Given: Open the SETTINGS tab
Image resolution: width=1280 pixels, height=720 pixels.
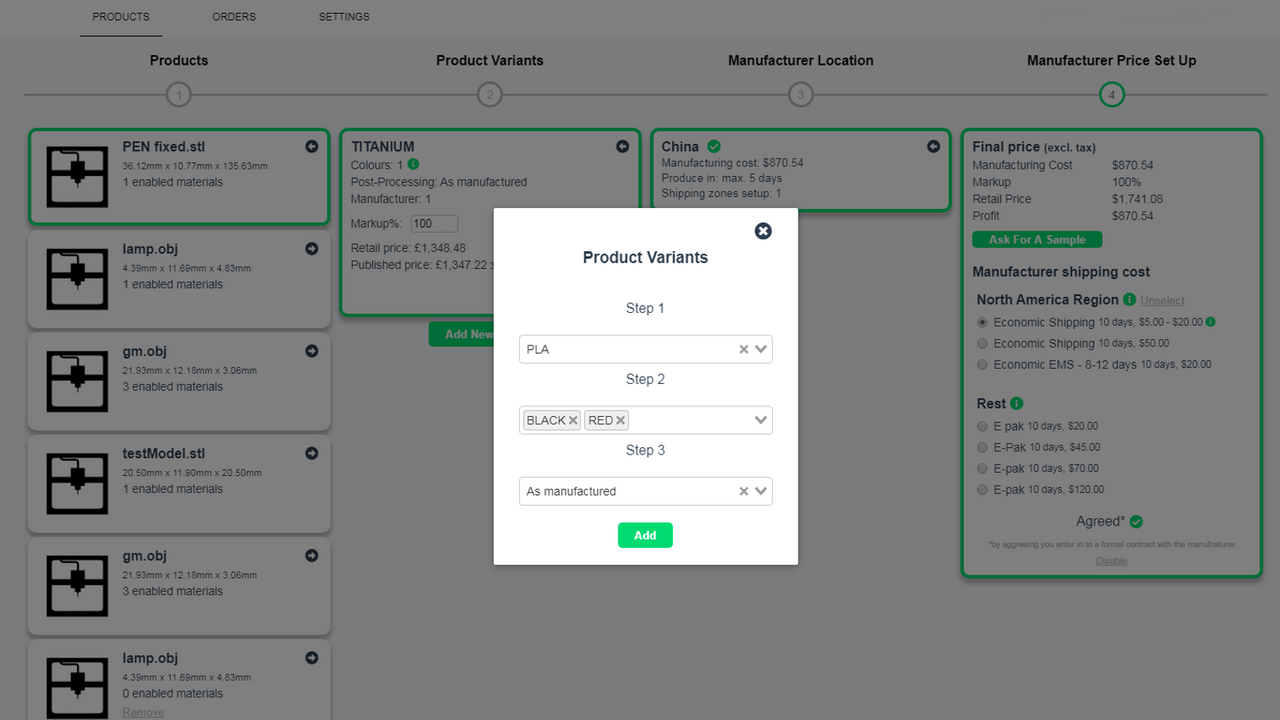Looking at the screenshot, I should tap(344, 17).
